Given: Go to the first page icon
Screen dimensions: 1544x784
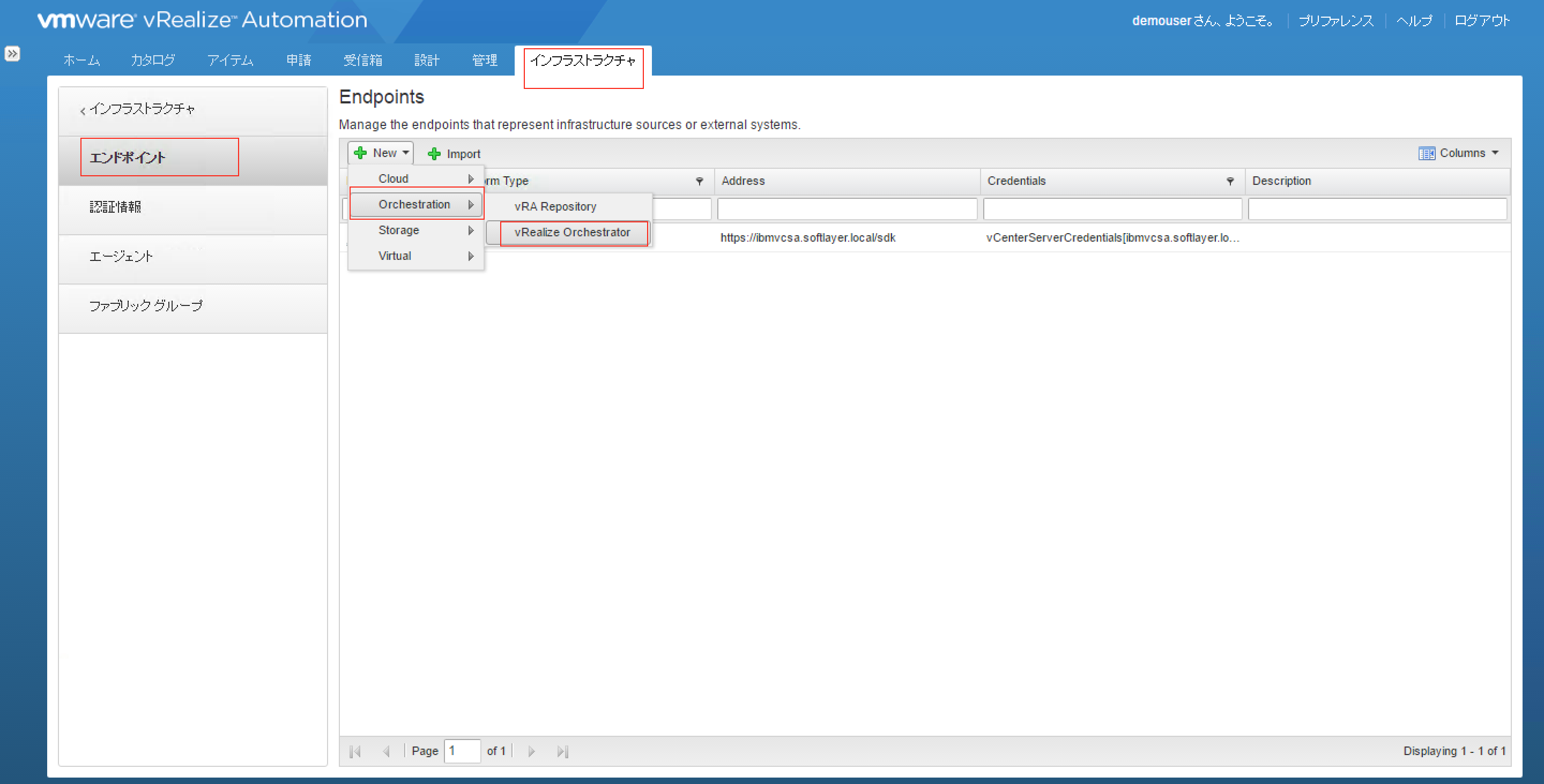Looking at the screenshot, I should (x=355, y=751).
